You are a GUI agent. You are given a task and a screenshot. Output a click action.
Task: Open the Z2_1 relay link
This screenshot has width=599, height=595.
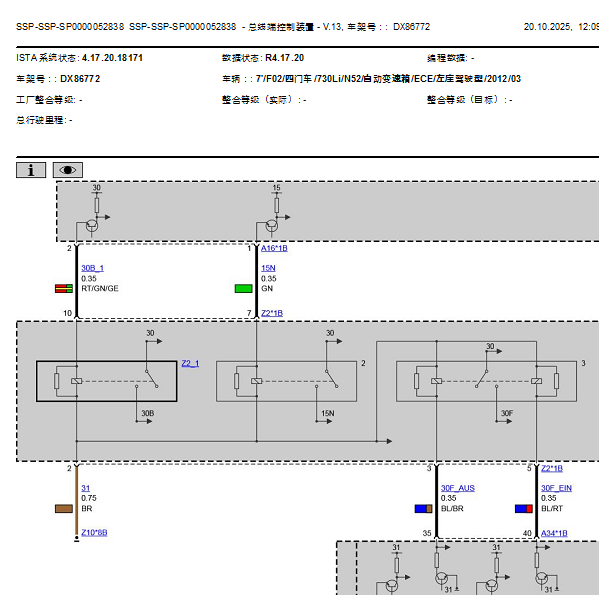click(190, 363)
